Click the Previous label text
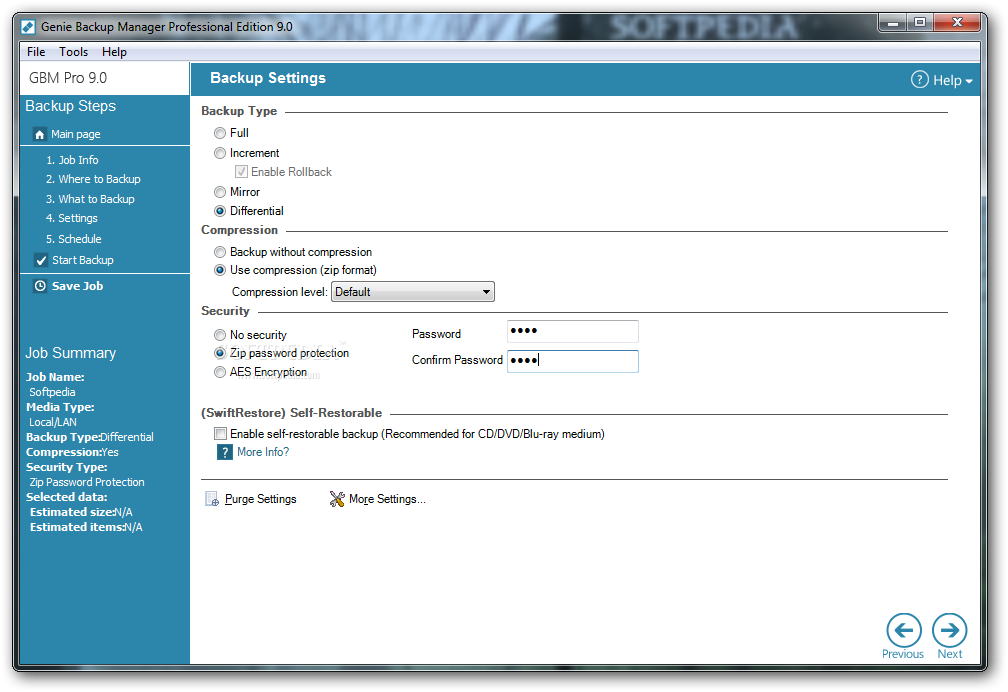 point(903,654)
